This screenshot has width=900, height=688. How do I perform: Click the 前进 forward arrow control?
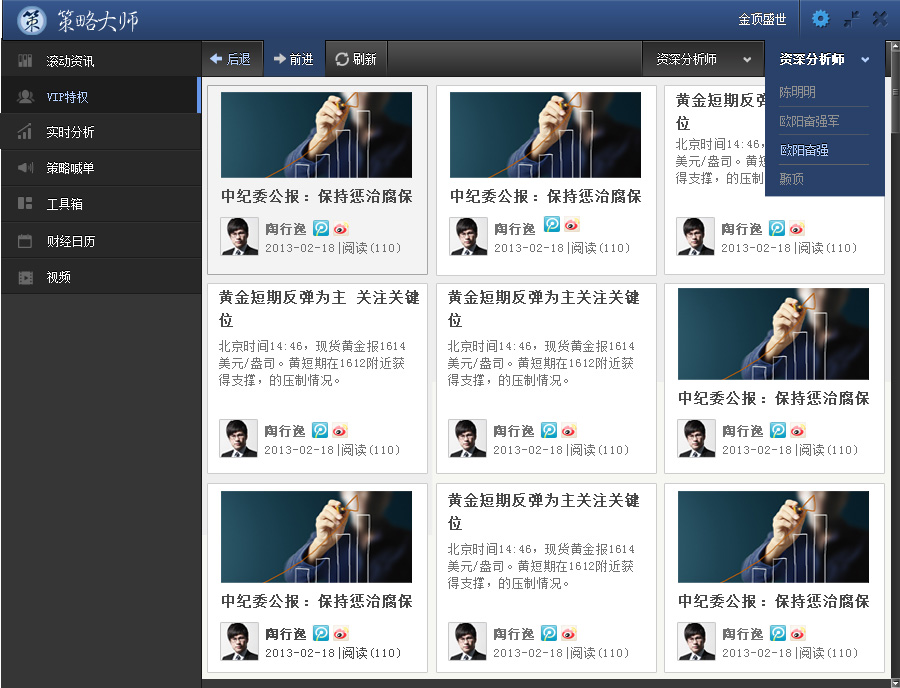(x=294, y=58)
